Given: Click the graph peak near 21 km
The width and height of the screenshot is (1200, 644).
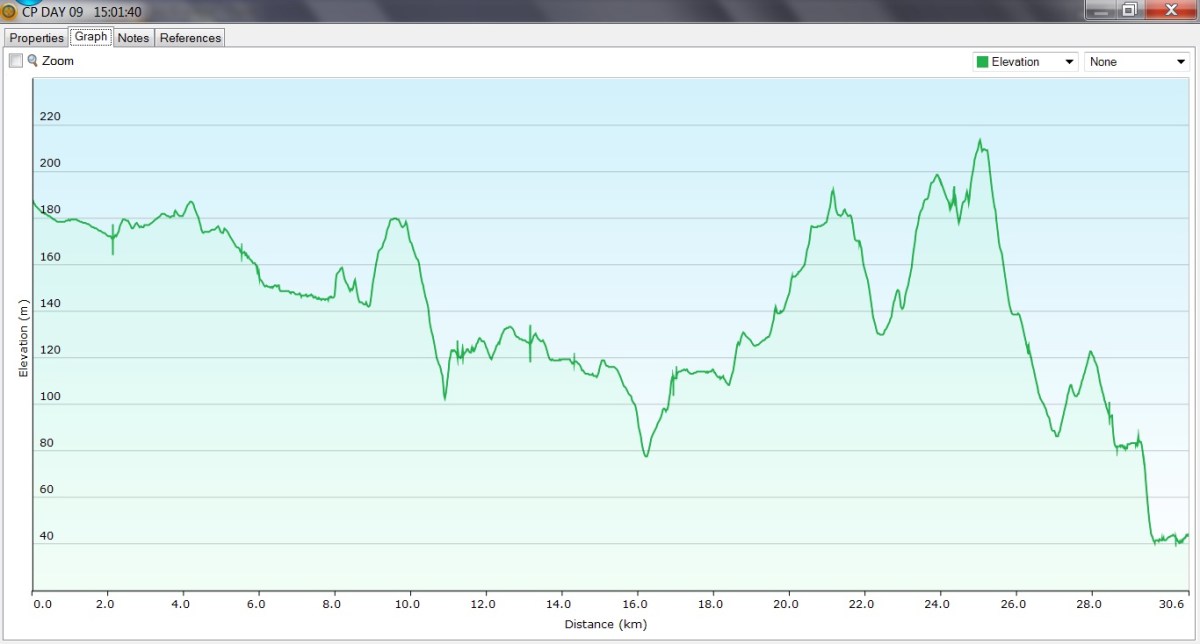Looking at the screenshot, I should click(832, 189).
